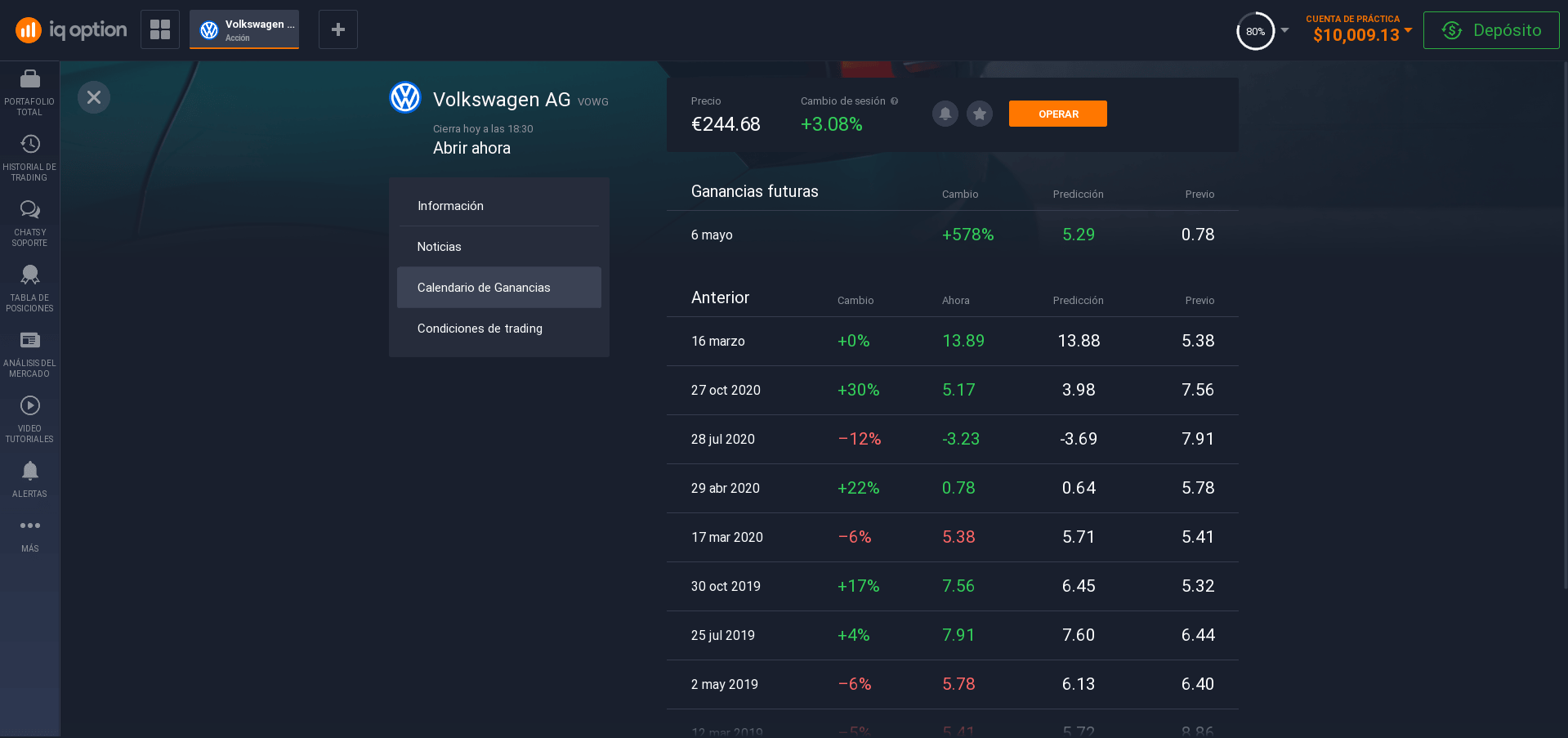
Task: Click the 6 mayo future earnings row
Action: click(x=953, y=235)
